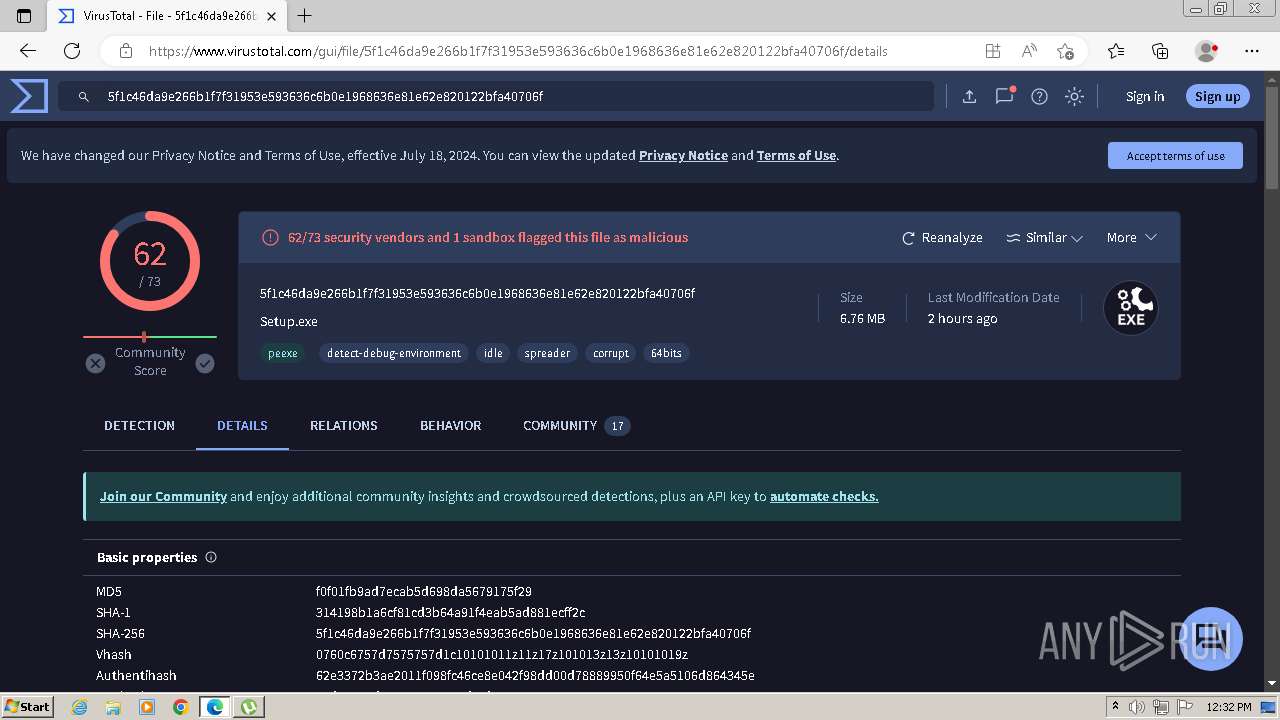Expand the More dropdown

(x=1131, y=238)
